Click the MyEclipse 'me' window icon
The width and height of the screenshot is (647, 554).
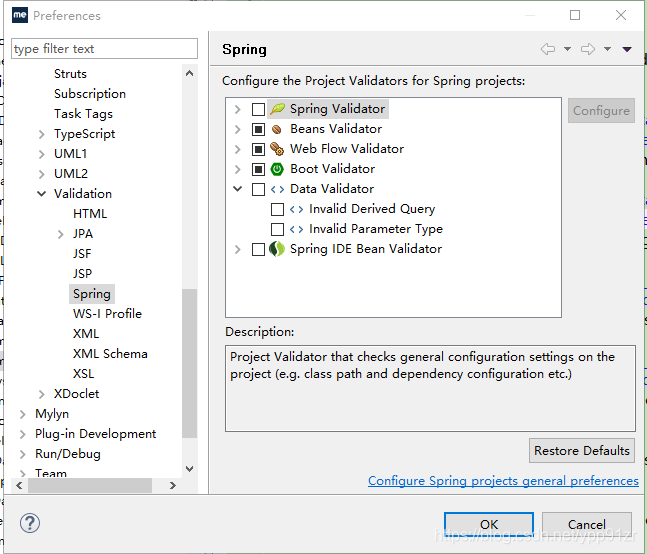20,15
